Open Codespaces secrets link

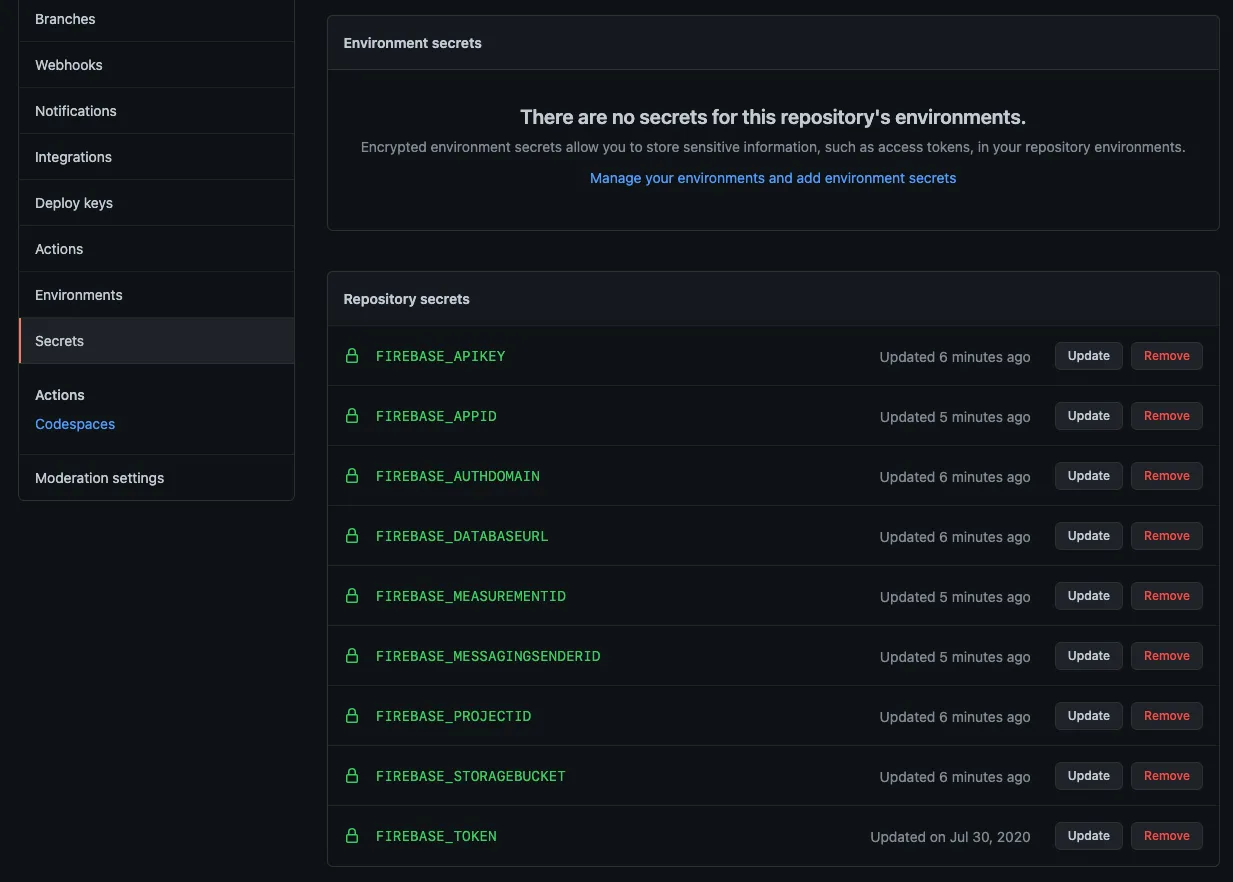coord(75,424)
